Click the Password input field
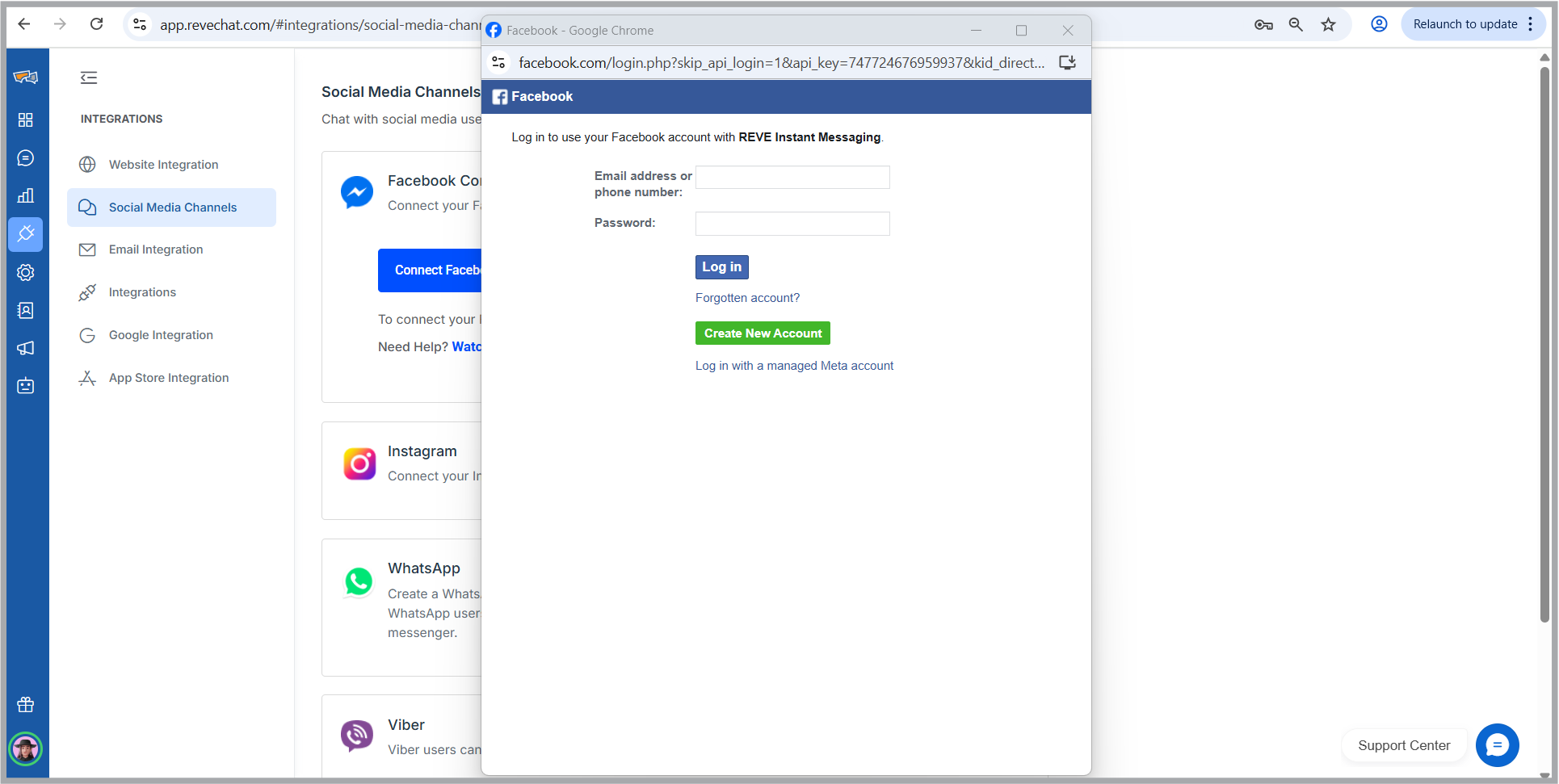 (792, 224)
